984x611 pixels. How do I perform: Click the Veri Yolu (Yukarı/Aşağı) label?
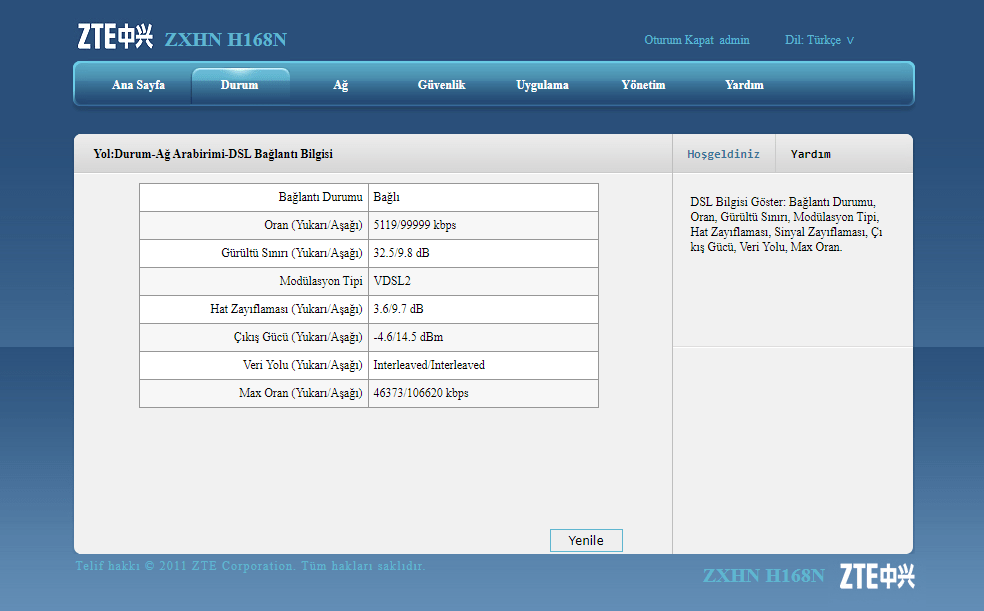302,365
